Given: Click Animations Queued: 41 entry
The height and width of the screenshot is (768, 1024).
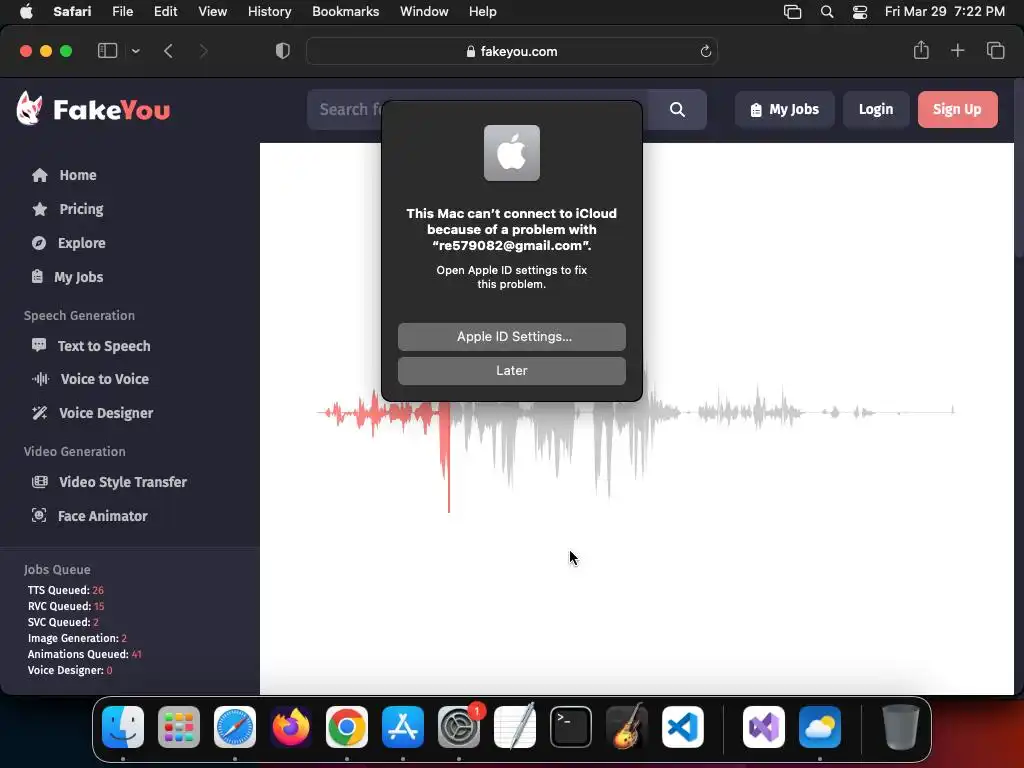Looking at the screenshot, I should [x=84, y=654].
